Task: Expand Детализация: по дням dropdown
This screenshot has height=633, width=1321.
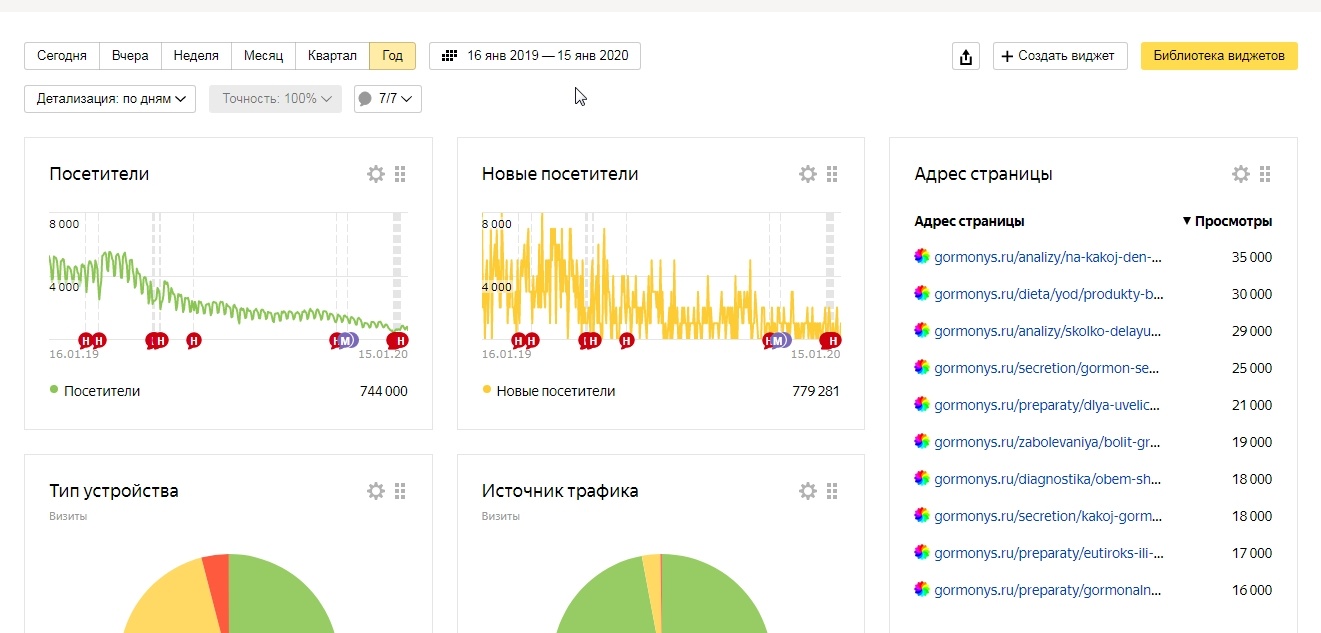Action: pyautogui.click(x=110, y=99)
